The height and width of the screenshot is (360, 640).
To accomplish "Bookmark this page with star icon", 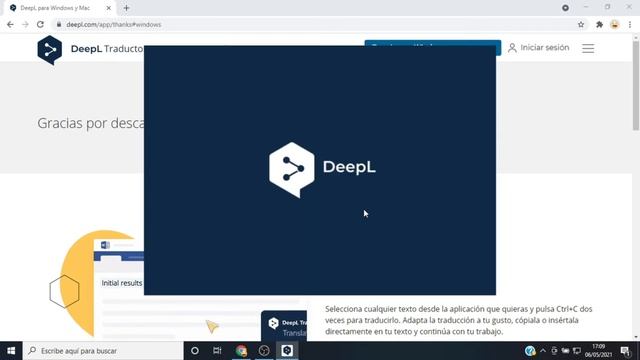I will pyautogui.click(x=581, y=24).
